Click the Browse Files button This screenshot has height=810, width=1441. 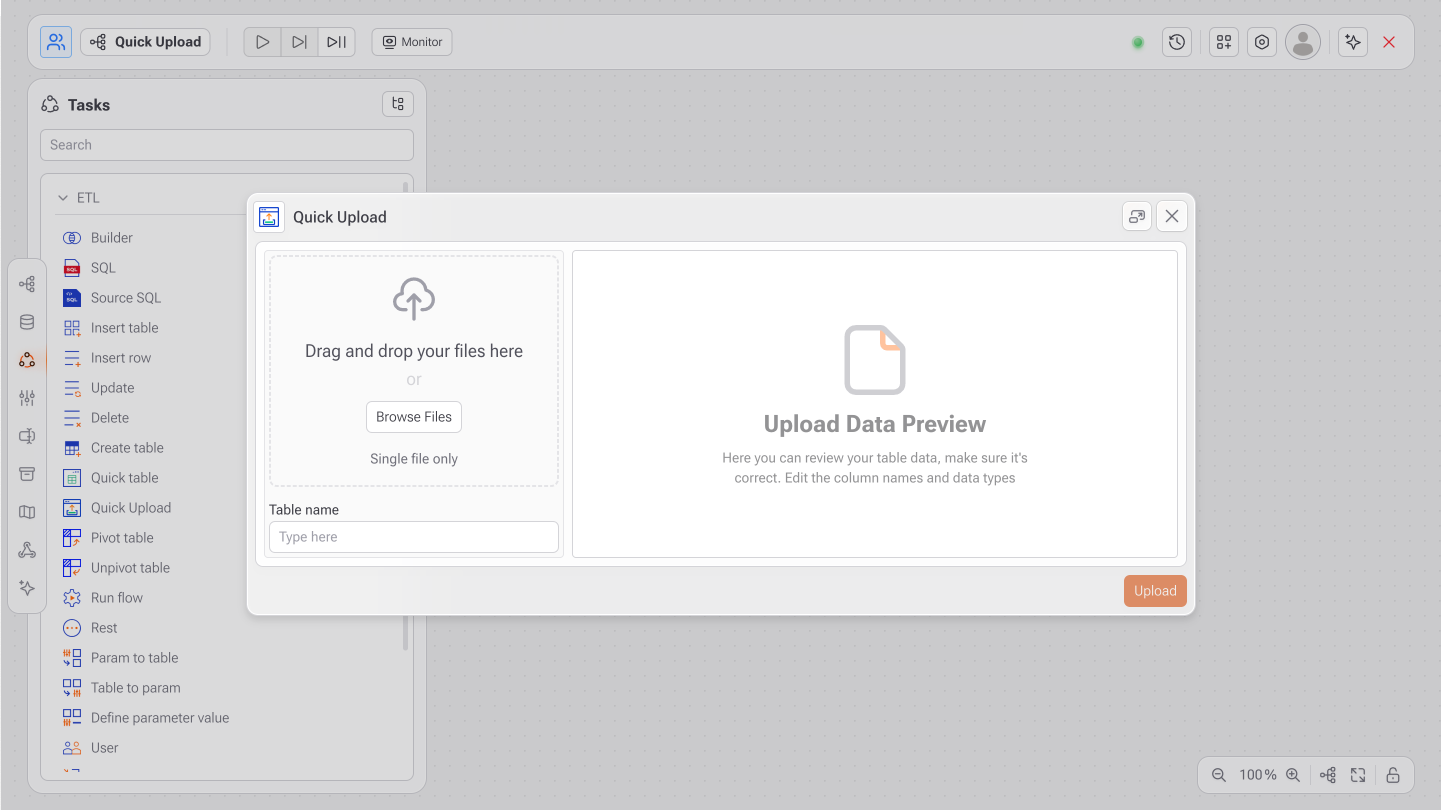coord(414,417)
